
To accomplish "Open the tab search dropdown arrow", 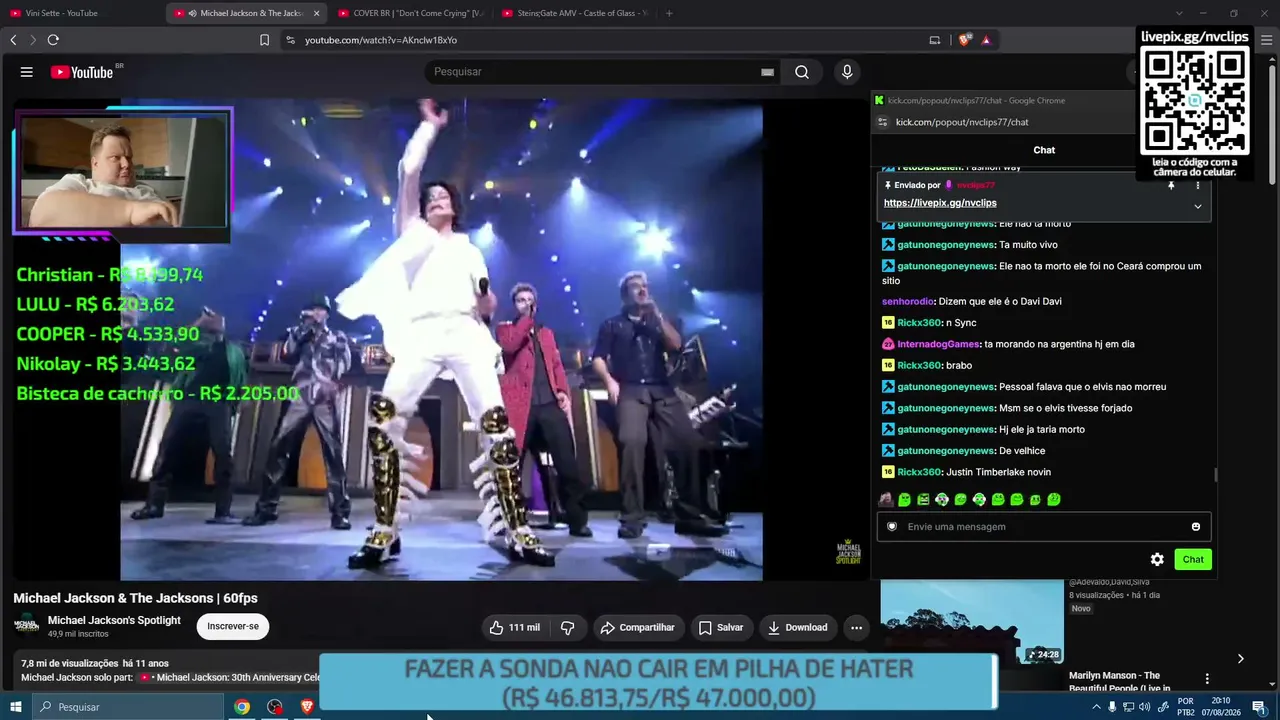I will pos(1179,13).
